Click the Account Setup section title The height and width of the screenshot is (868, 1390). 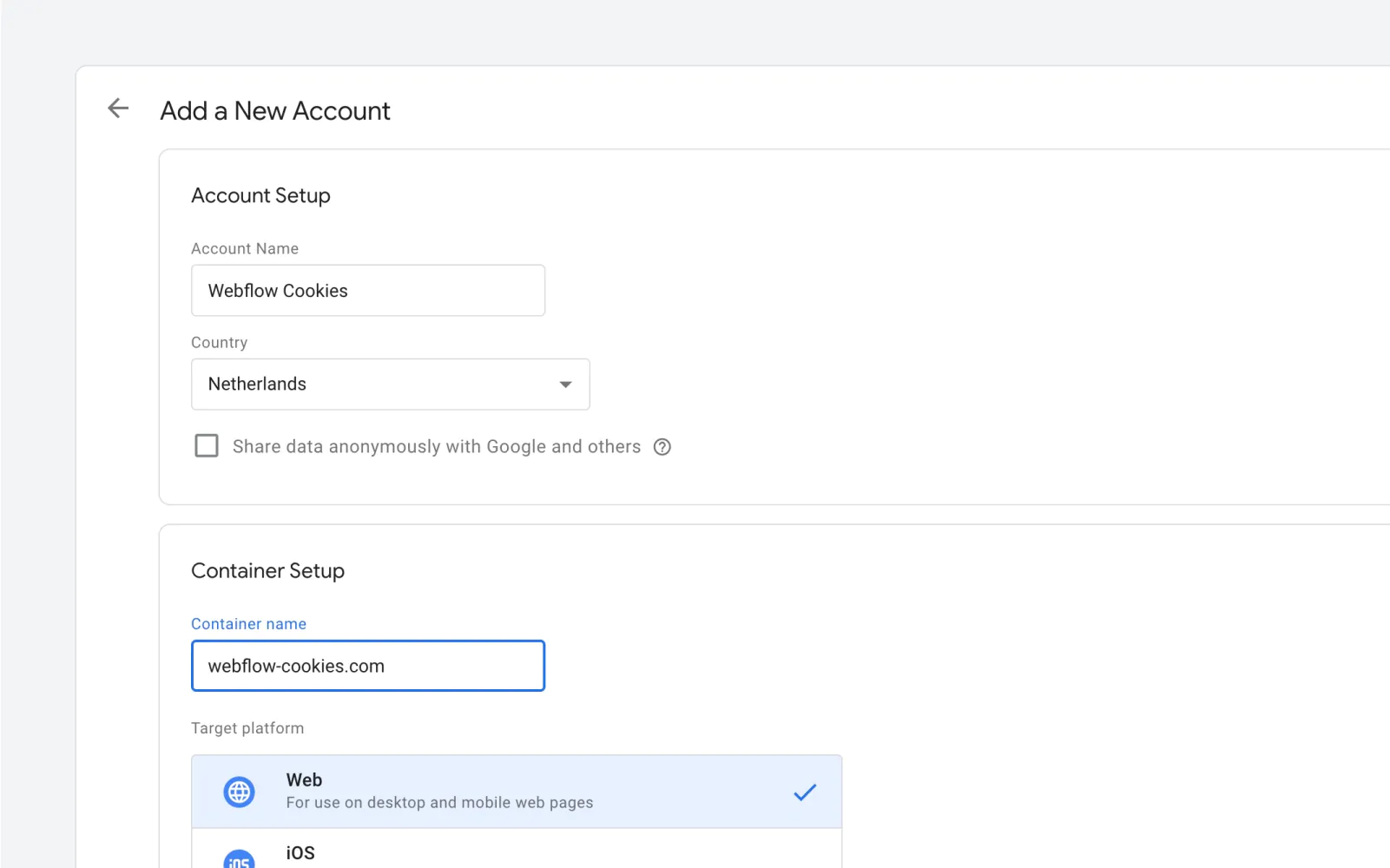(x=260, y=196)
